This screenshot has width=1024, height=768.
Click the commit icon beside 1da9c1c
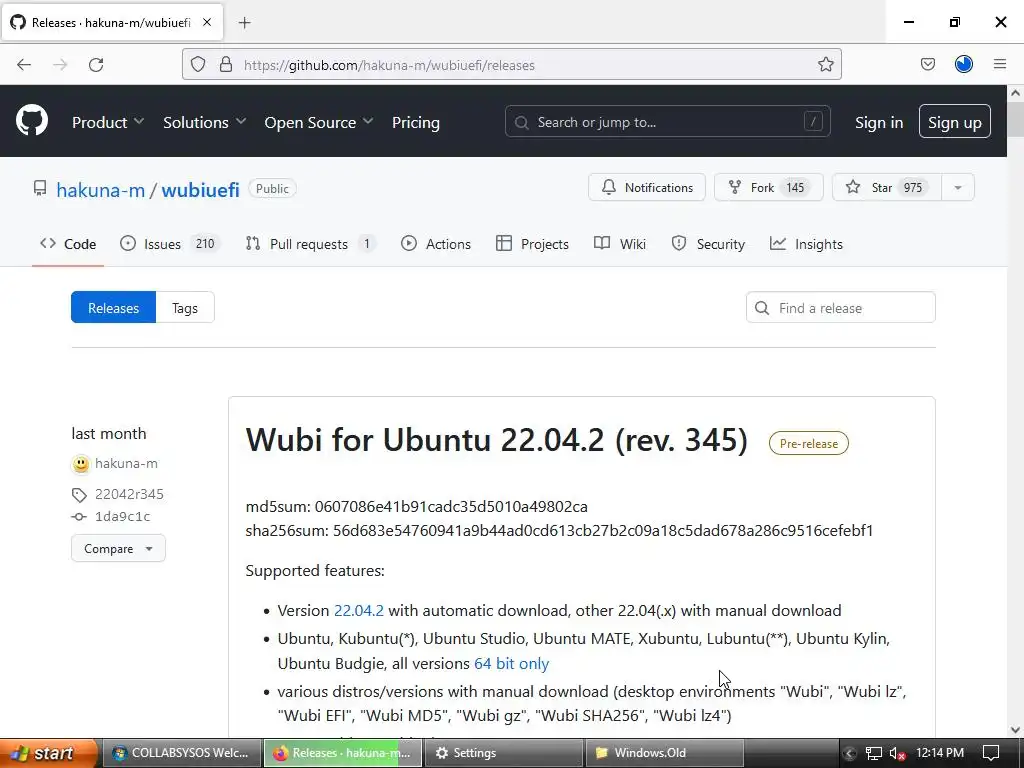click(79, 517)
